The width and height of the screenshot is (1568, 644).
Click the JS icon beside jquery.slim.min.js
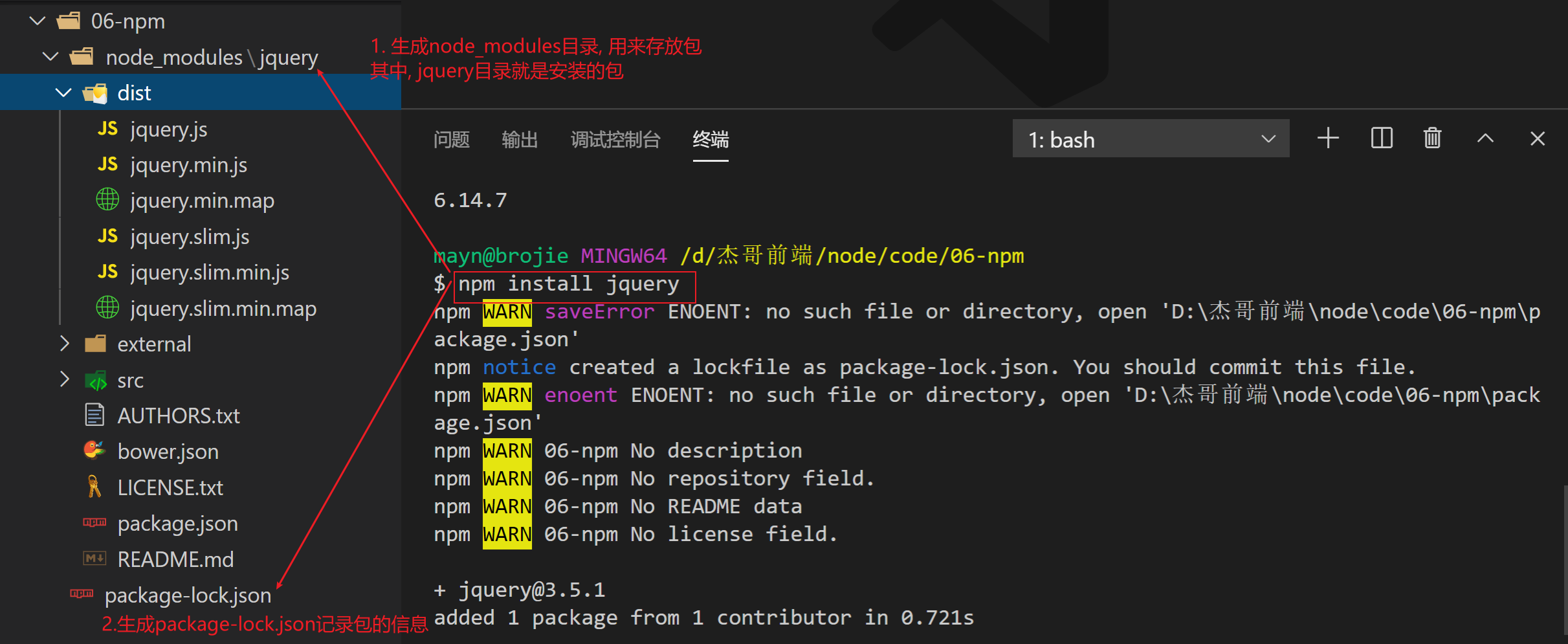click(107, 272)
